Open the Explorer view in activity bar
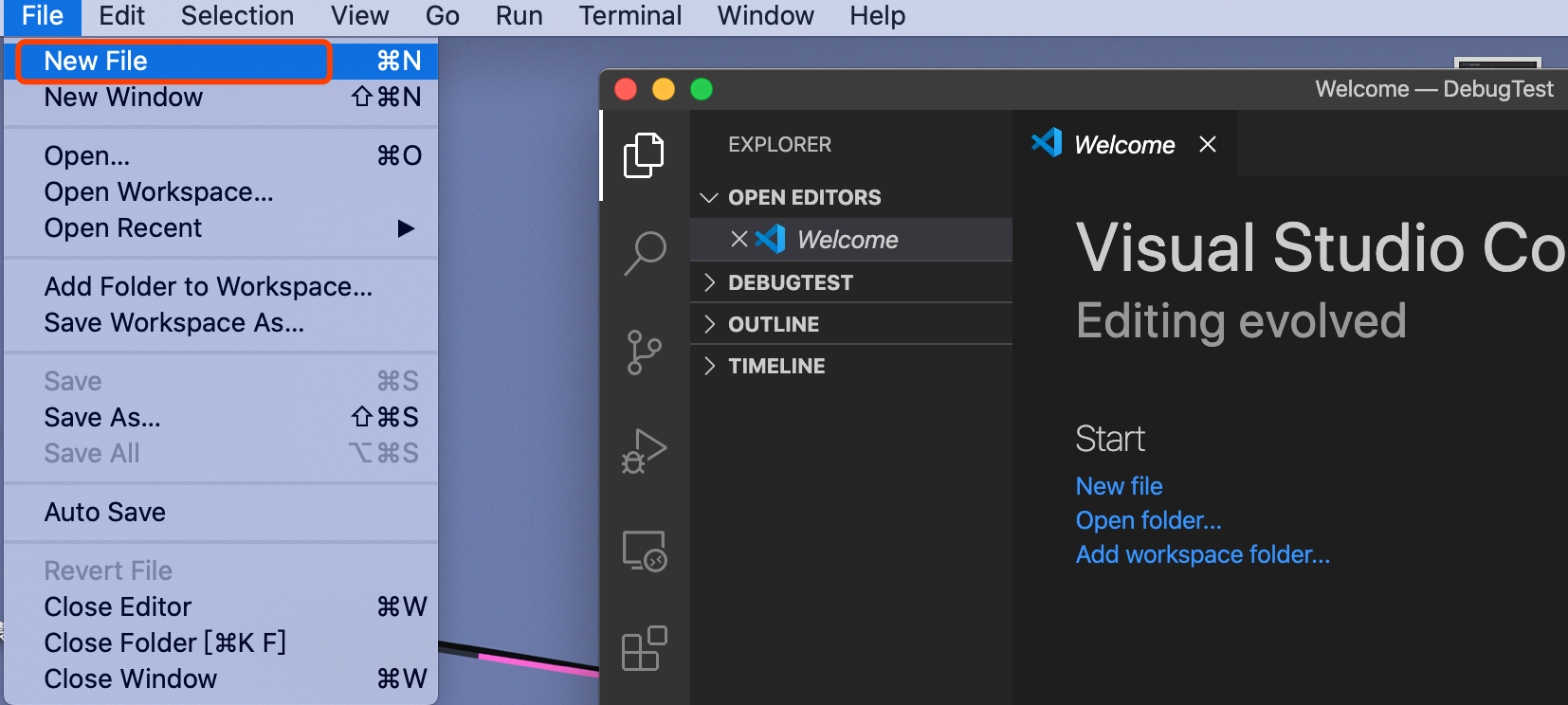This screenshot has width=1568, height=705. 645,155
